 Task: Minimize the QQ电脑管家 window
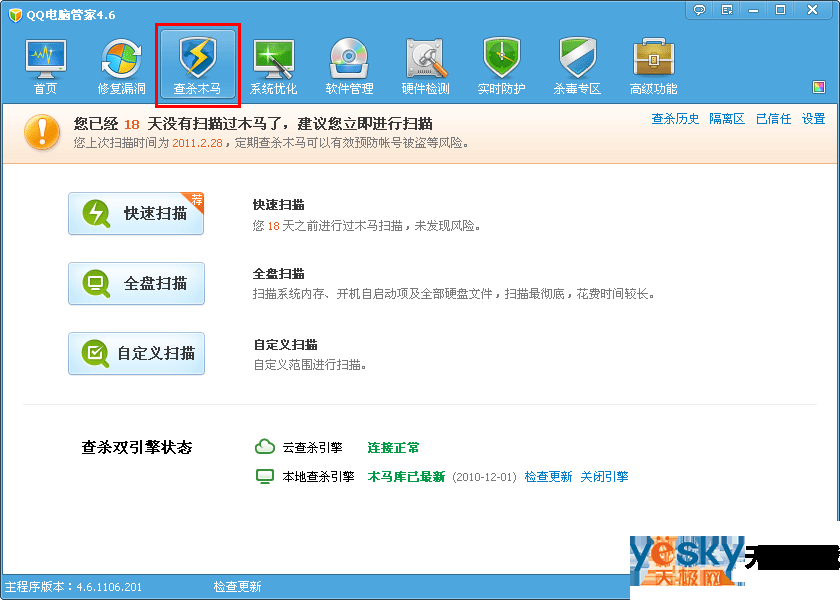click(x=754, y=10)
